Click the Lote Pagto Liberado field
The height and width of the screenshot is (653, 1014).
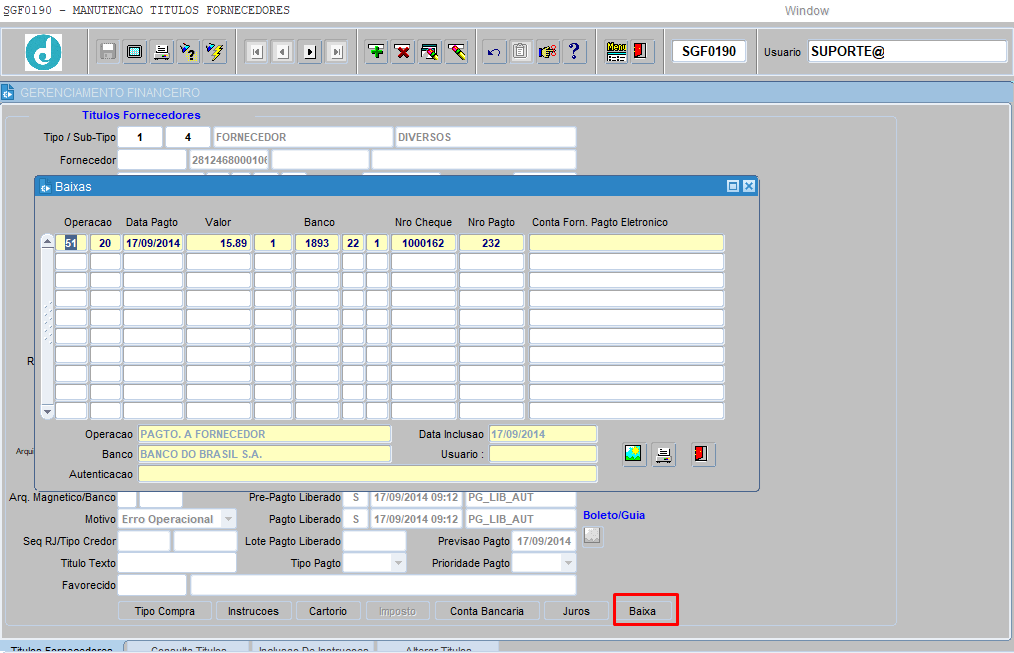[374, 541]
